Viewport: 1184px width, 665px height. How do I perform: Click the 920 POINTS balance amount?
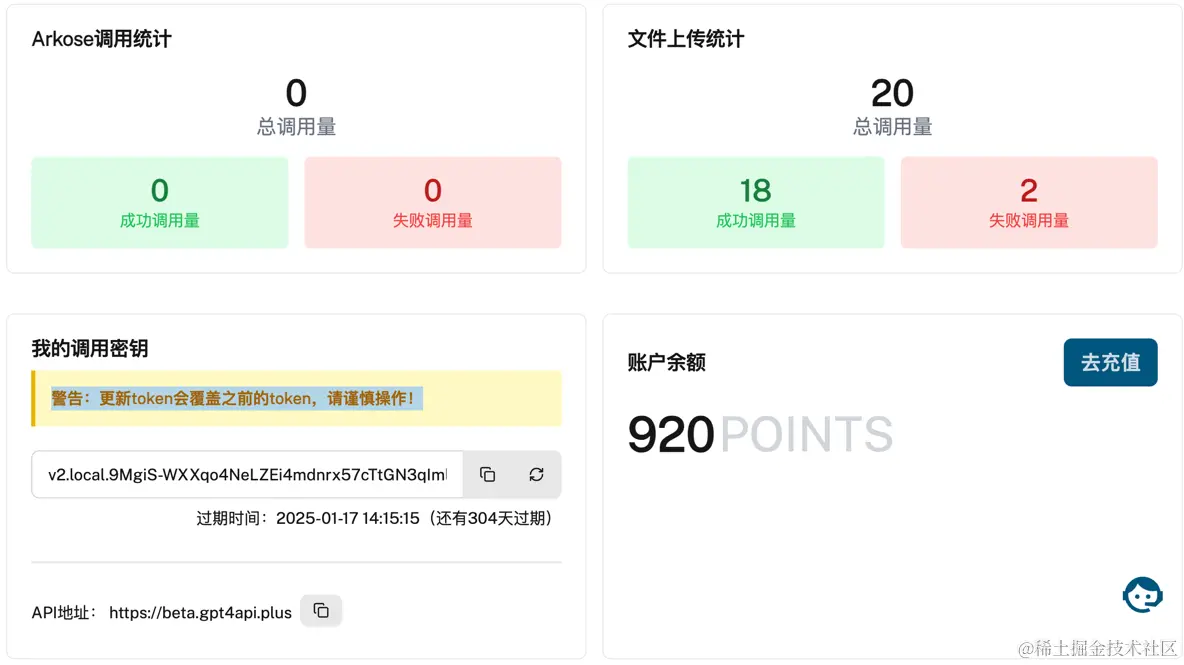click(760, 435)
